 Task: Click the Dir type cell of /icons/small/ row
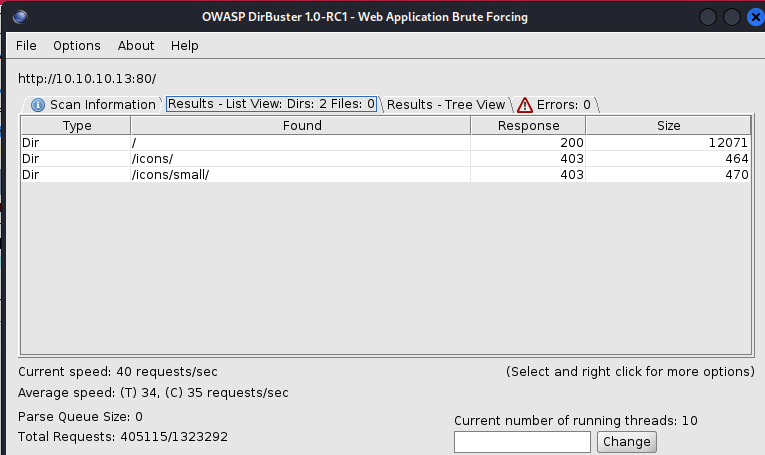(76, 175)
